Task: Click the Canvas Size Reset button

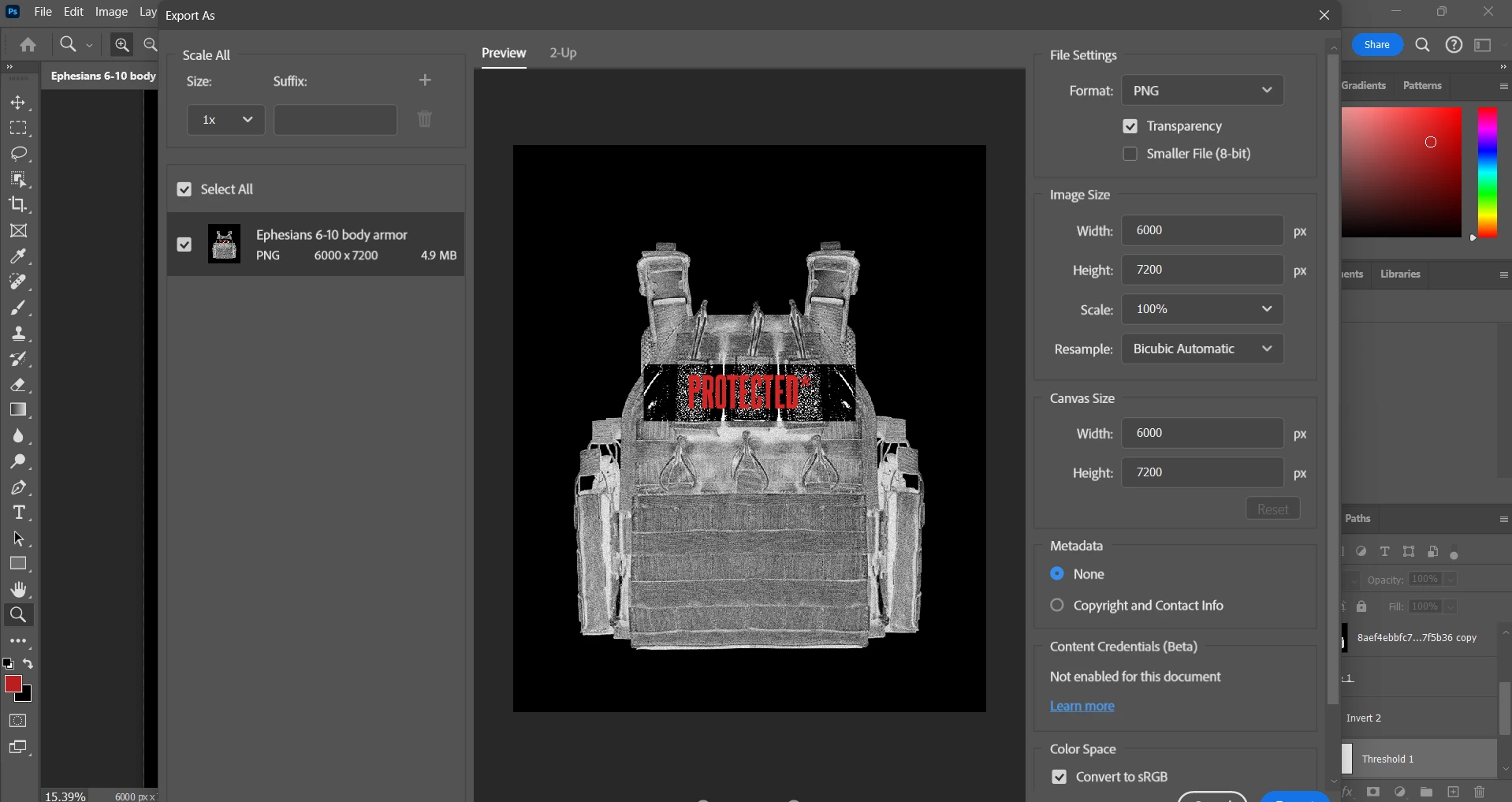Action: 1273,509
